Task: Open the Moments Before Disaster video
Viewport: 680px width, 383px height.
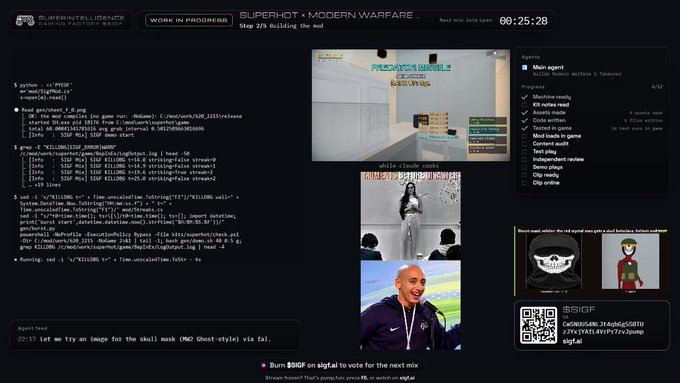Action: 411,216
